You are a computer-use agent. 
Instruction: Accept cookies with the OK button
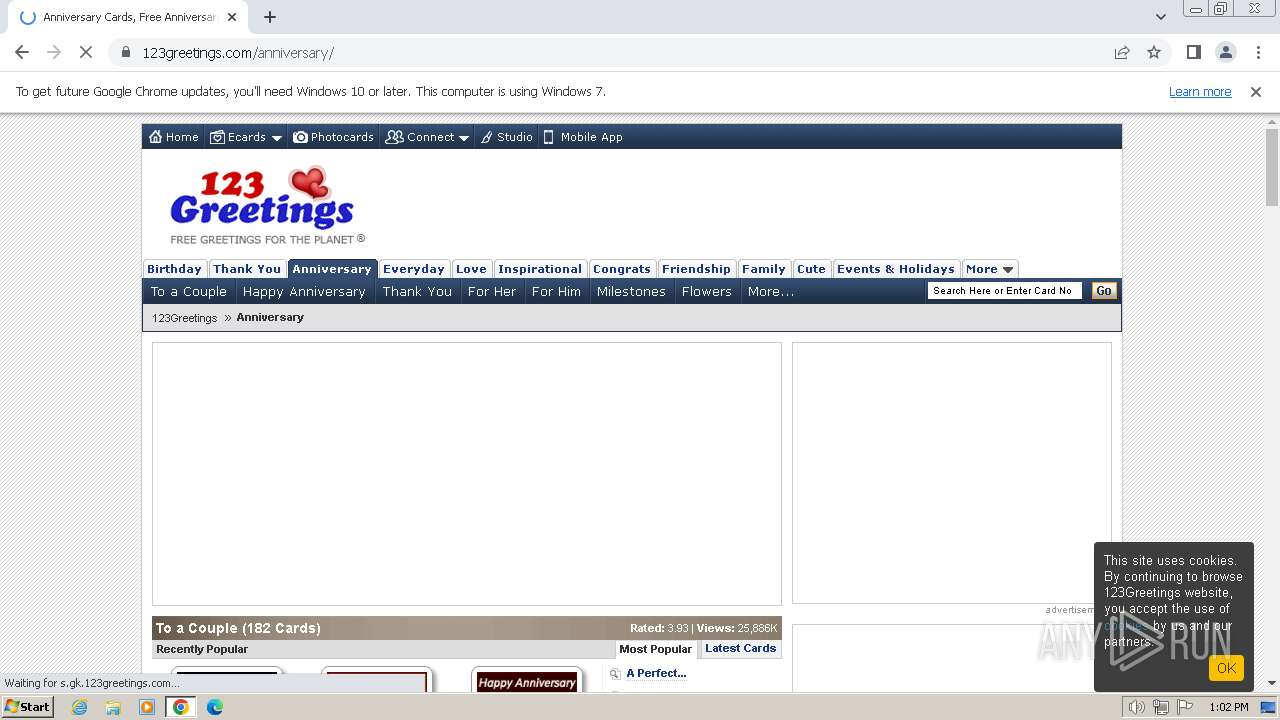tap(1226, 668)
